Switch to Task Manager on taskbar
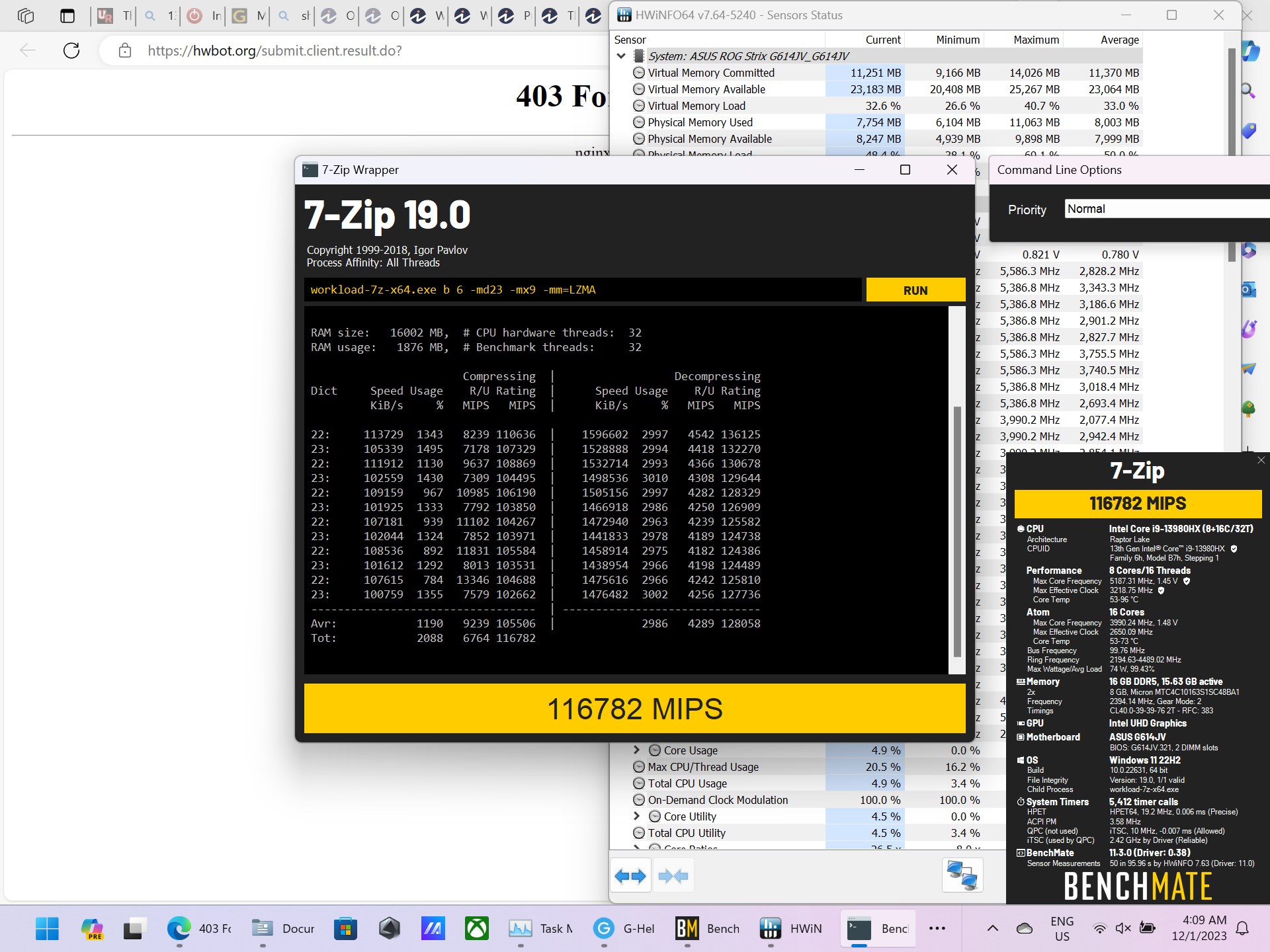 [x=540, y=929]
